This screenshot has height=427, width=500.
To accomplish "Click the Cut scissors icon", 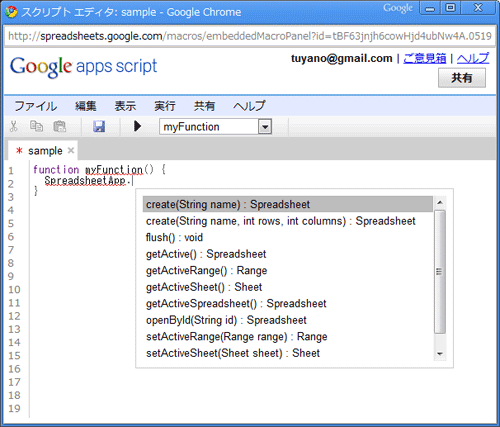I will click(14, 127).
